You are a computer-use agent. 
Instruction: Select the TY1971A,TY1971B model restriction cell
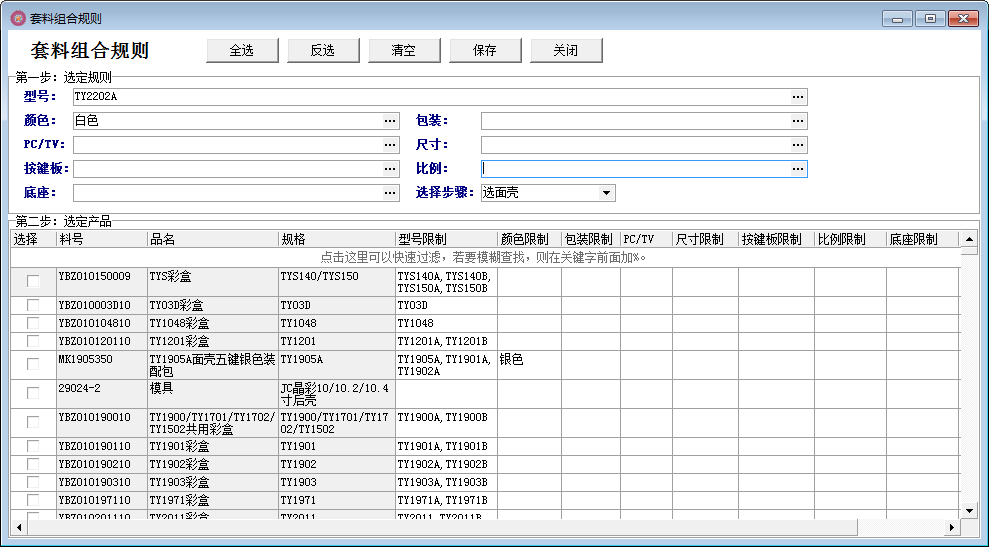point(447,500)
